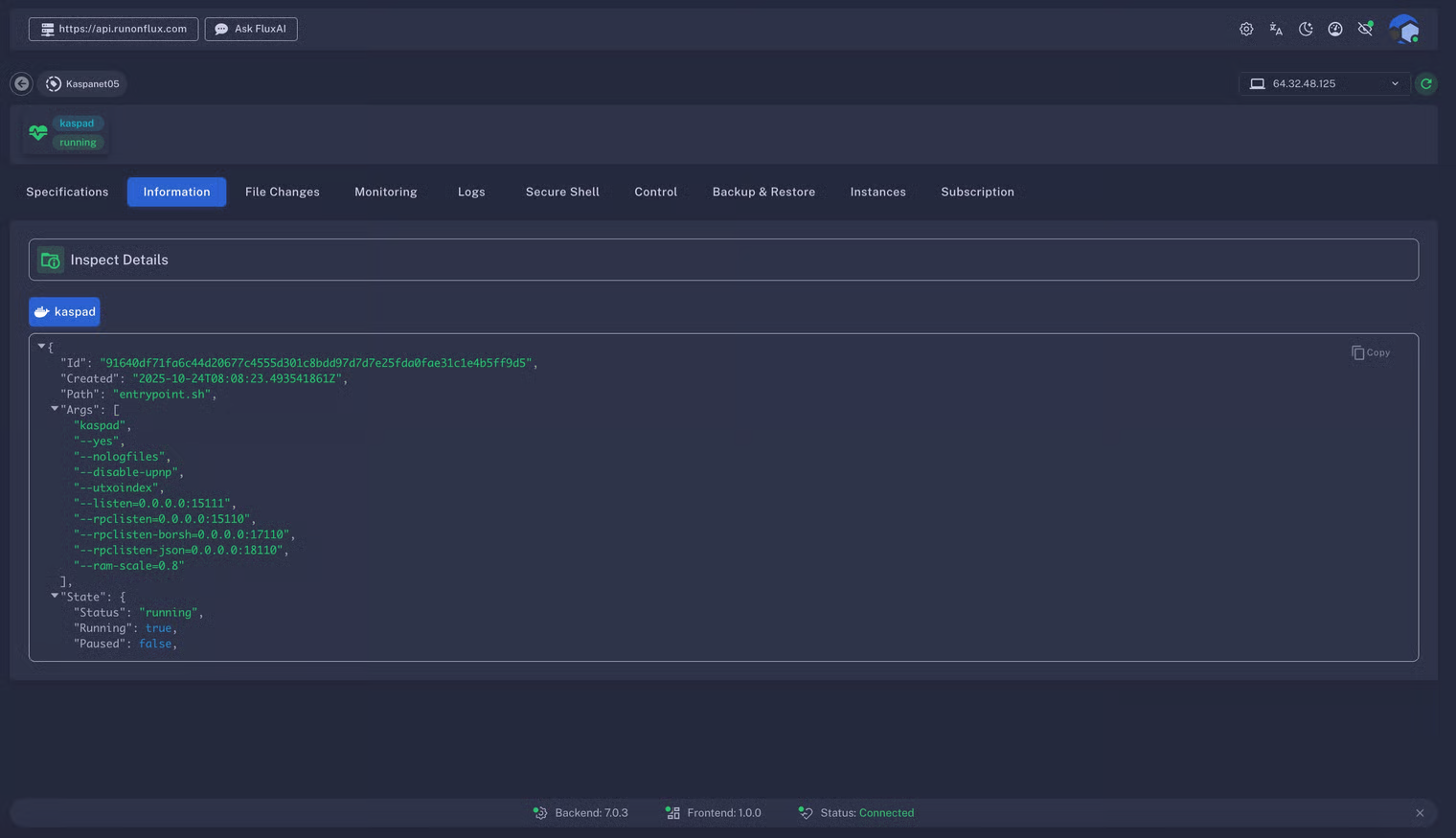Collapse the "State" object node

pos(55,596)
